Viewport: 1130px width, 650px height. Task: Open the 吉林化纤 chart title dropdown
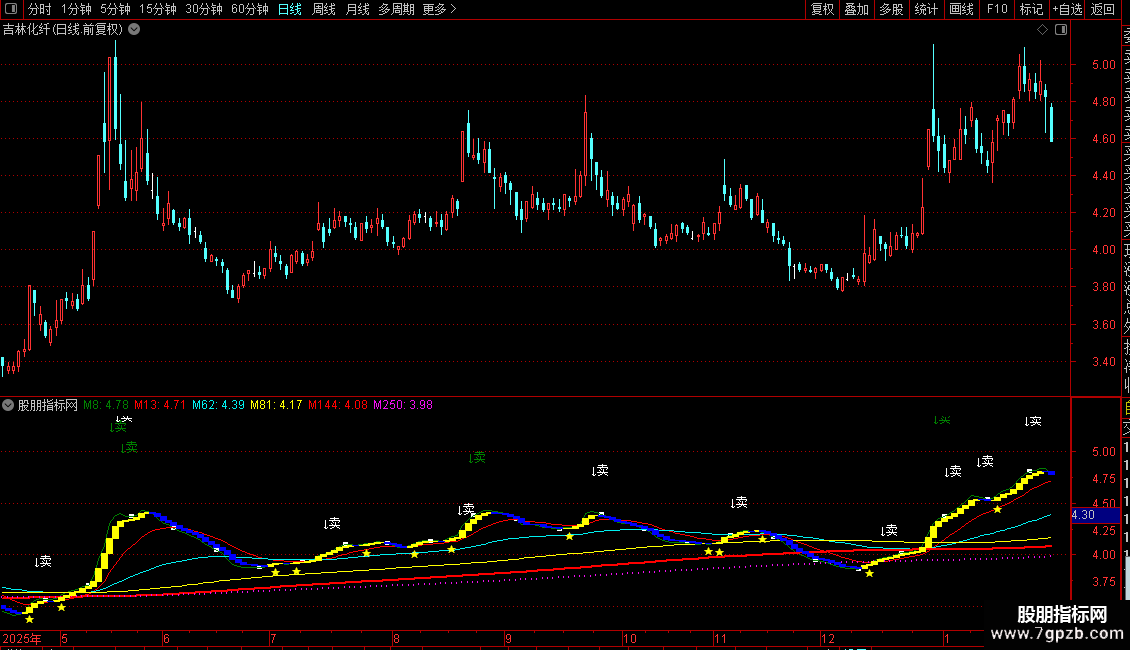(x=134, y=30)
